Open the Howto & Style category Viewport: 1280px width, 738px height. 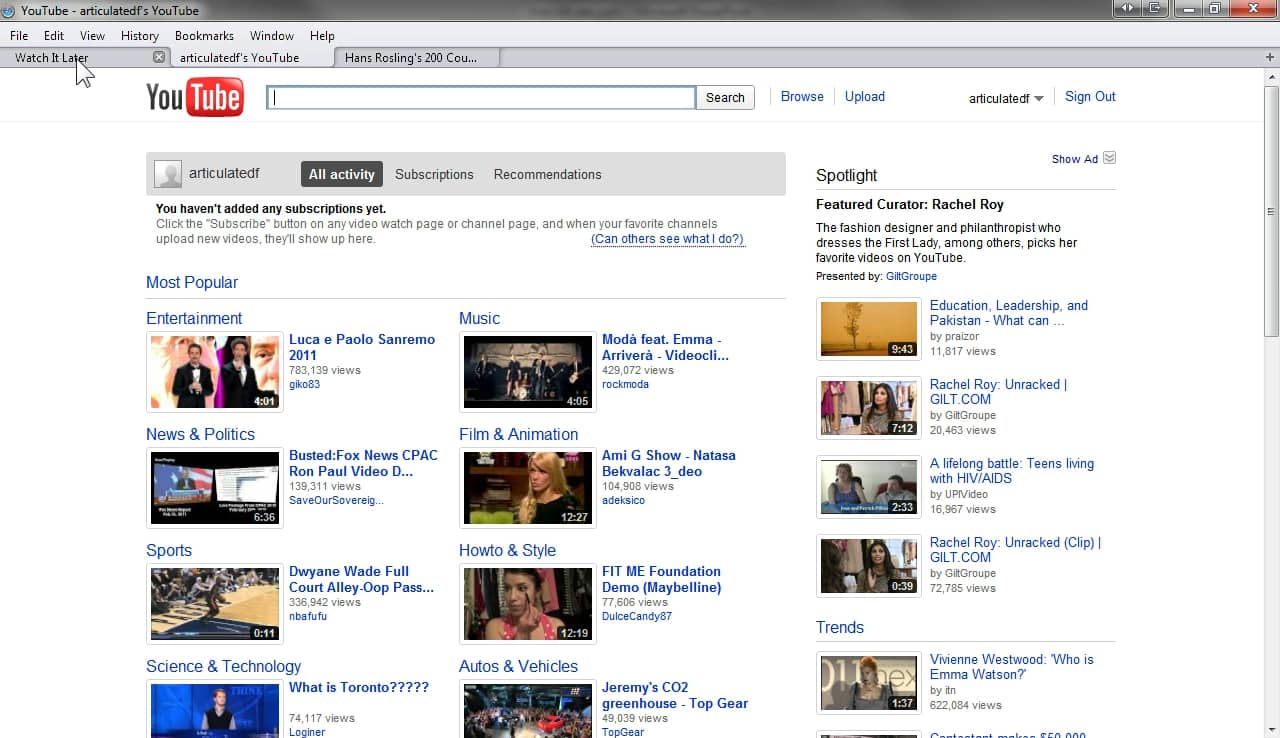coord(507,550)
